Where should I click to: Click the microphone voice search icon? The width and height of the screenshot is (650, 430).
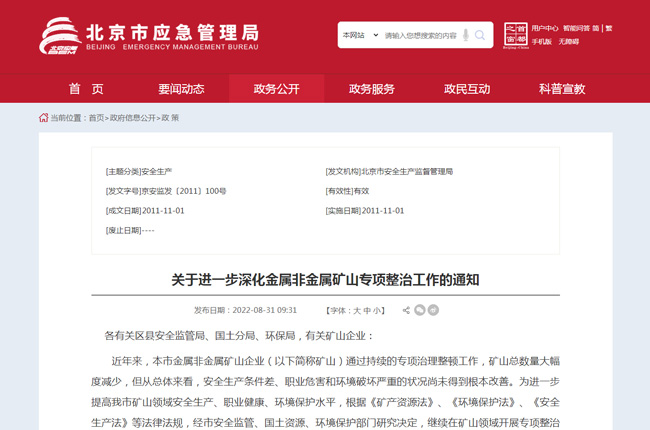click(x=465, y=35)
